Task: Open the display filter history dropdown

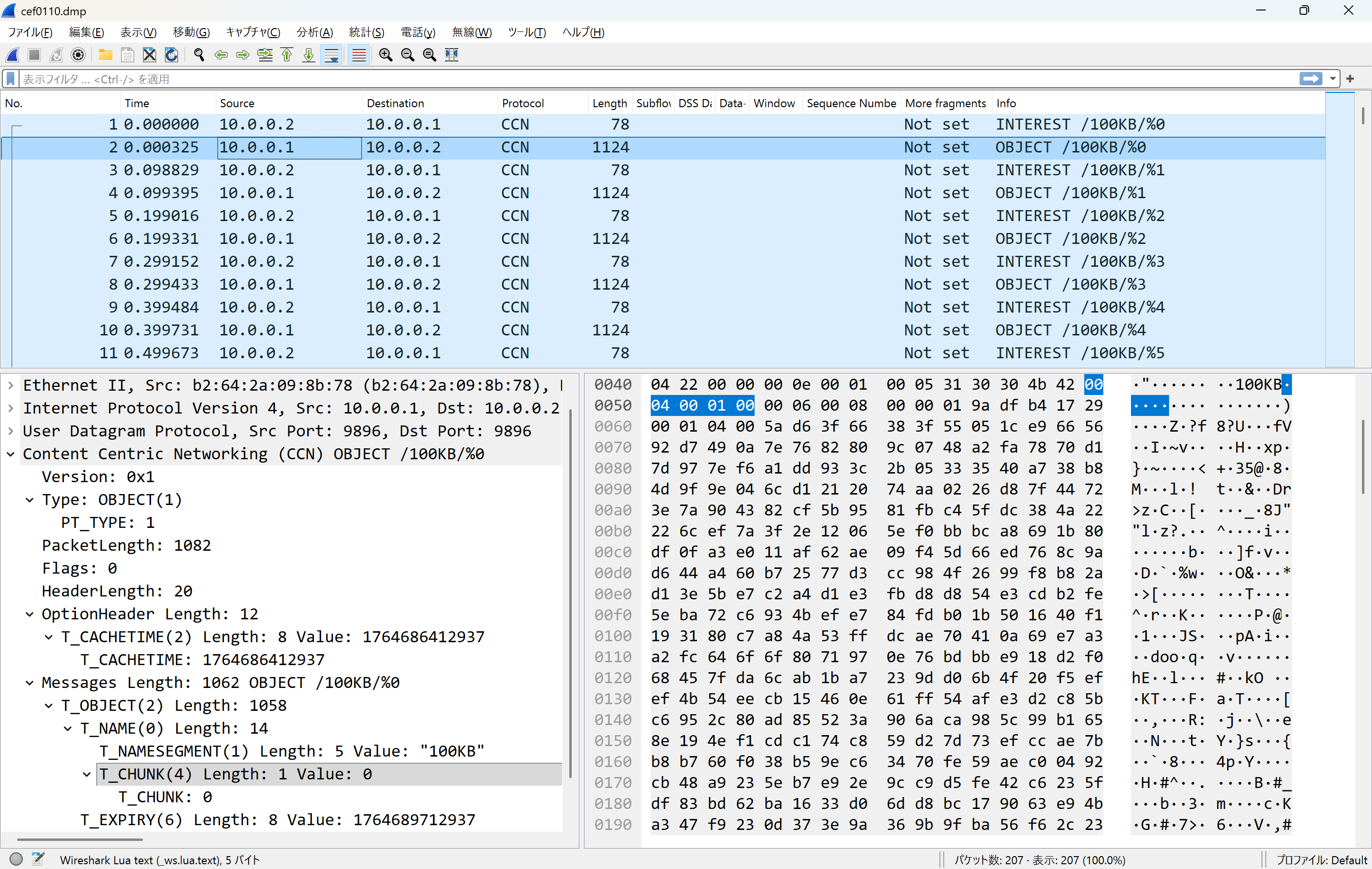Action: click(1332, 79)
